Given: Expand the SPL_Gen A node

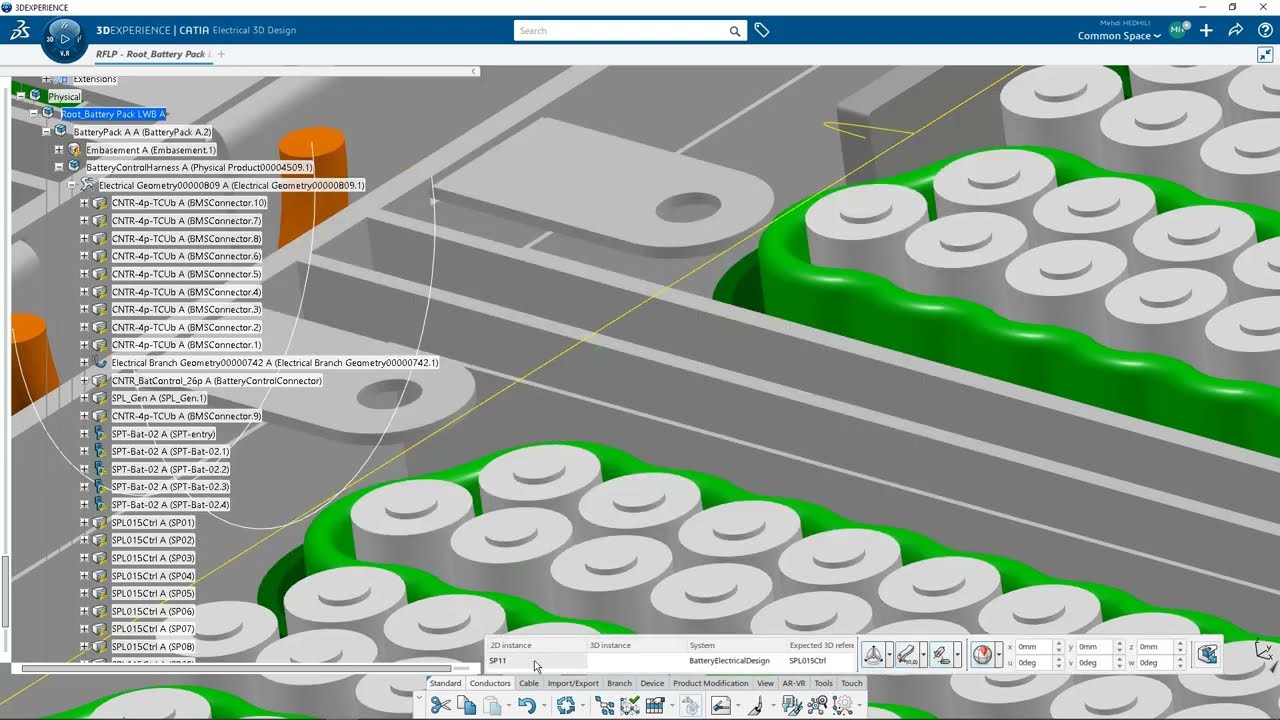Looking at the screenshot, I should (x=84, y=398).
